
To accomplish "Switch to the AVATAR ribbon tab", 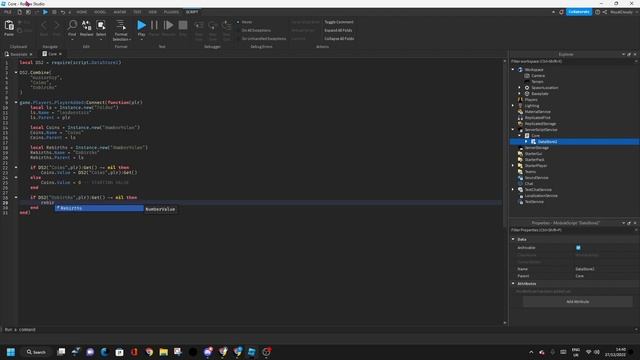I will click(x=120, y=12).
